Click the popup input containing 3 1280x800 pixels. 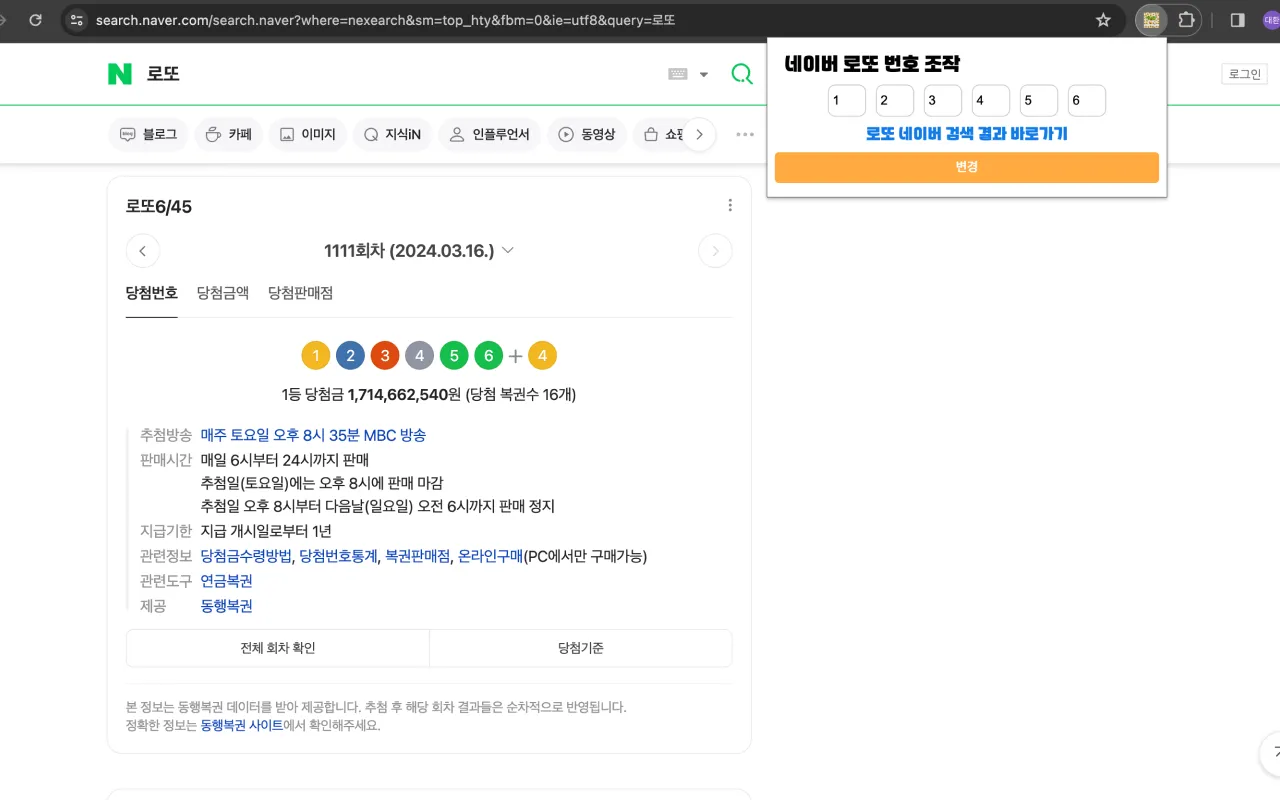pyautogui.click(x=943, y=101)
